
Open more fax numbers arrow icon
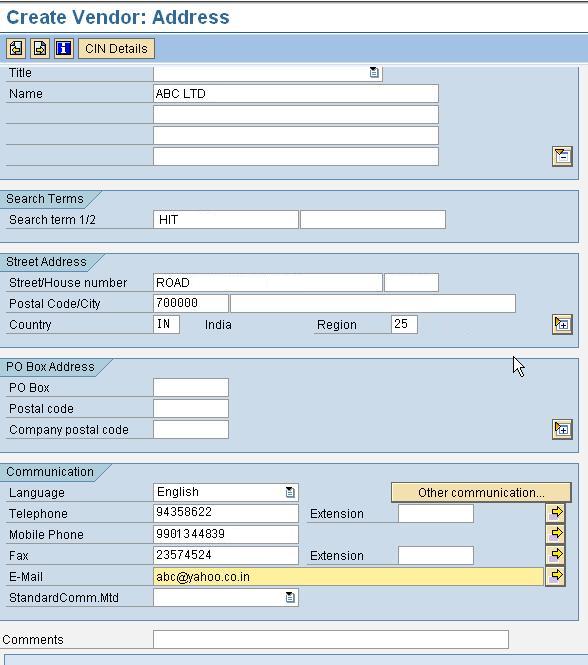555,554
